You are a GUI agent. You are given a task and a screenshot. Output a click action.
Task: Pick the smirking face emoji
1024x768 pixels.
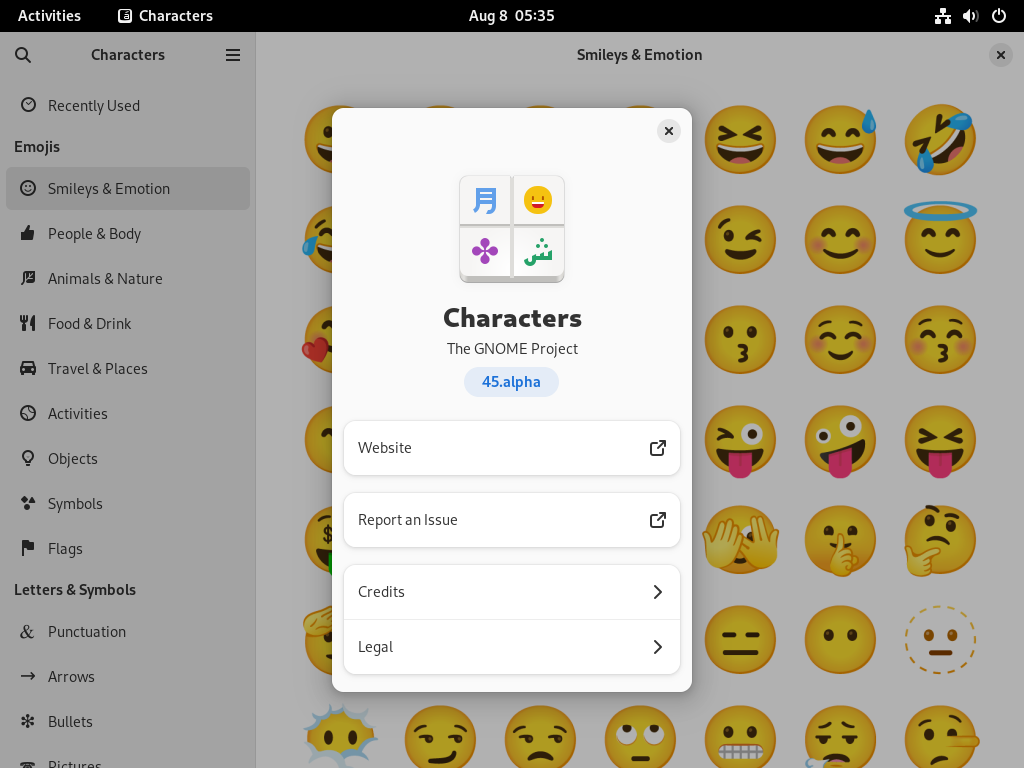pyautogui.click(x=440, y=736)
